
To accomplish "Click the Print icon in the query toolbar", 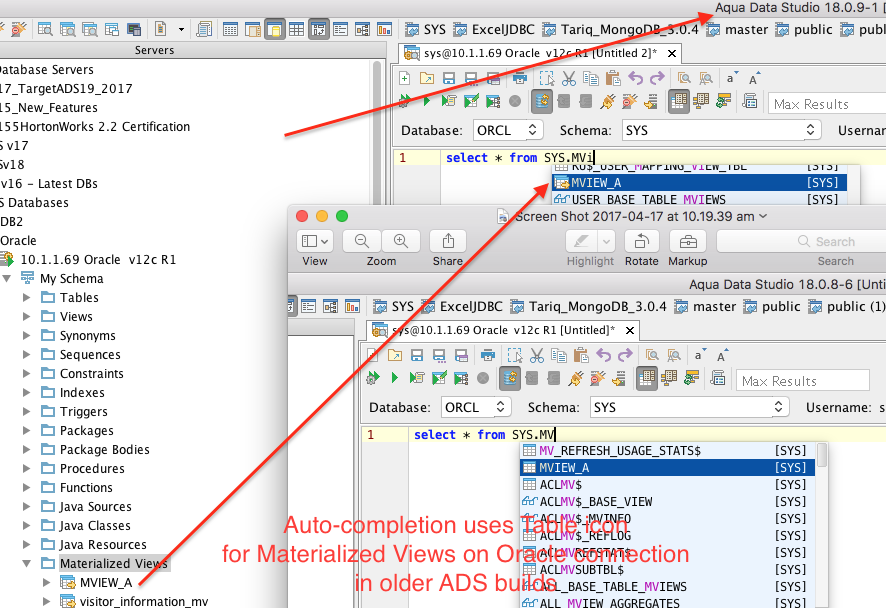I will (520, 78).
